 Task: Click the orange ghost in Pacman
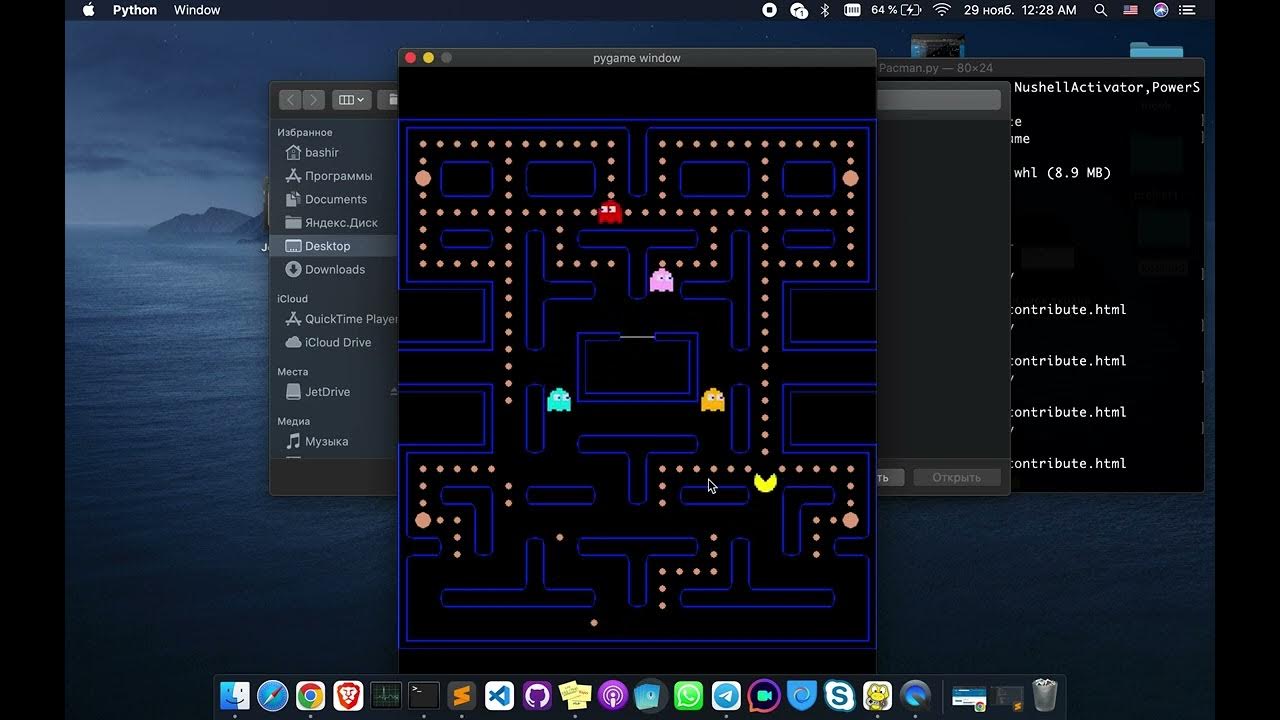tap(713, 400)
